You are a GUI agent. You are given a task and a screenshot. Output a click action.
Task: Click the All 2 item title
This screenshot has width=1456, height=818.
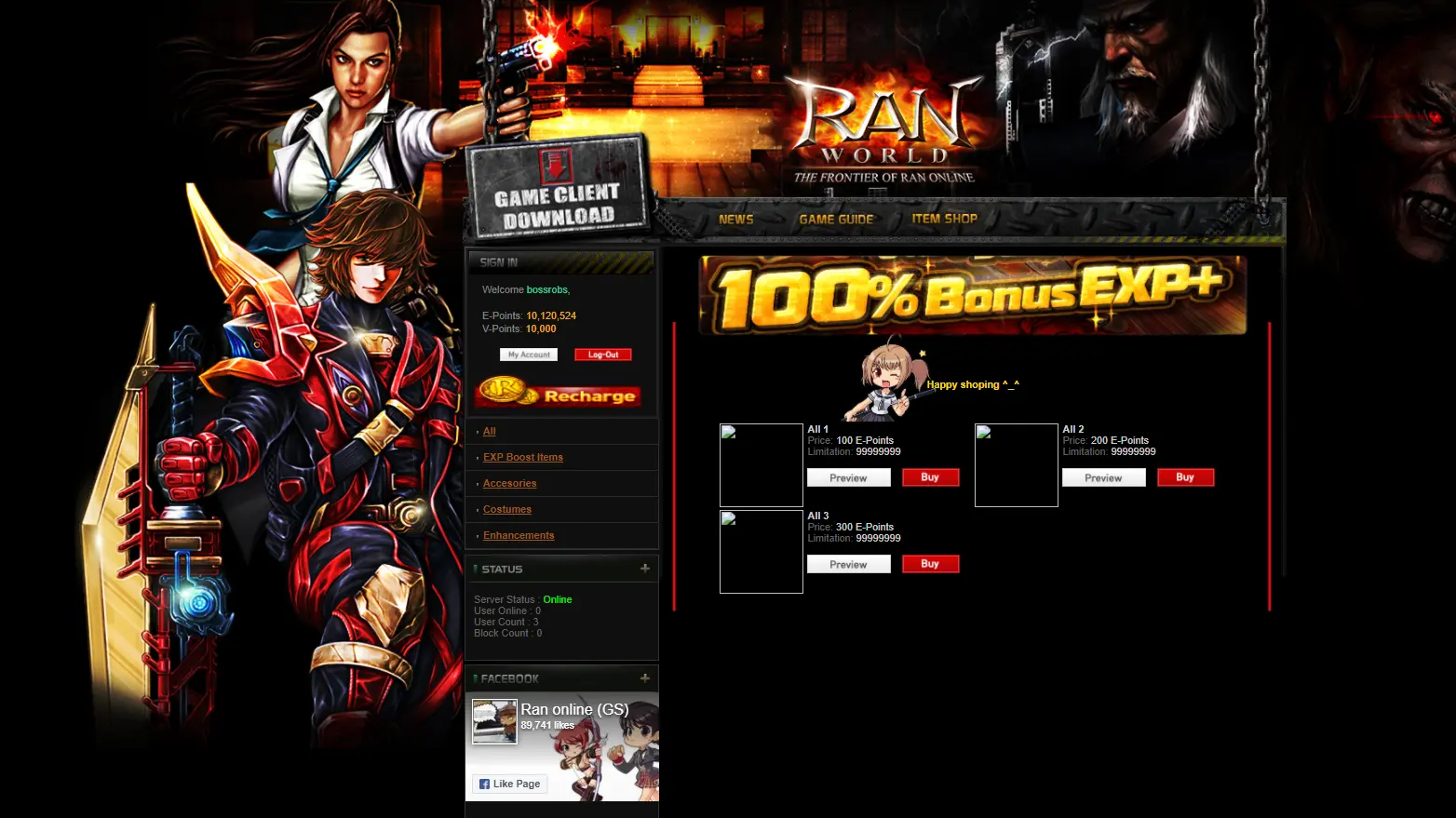pyautogui.click(x=1073, y=429)
